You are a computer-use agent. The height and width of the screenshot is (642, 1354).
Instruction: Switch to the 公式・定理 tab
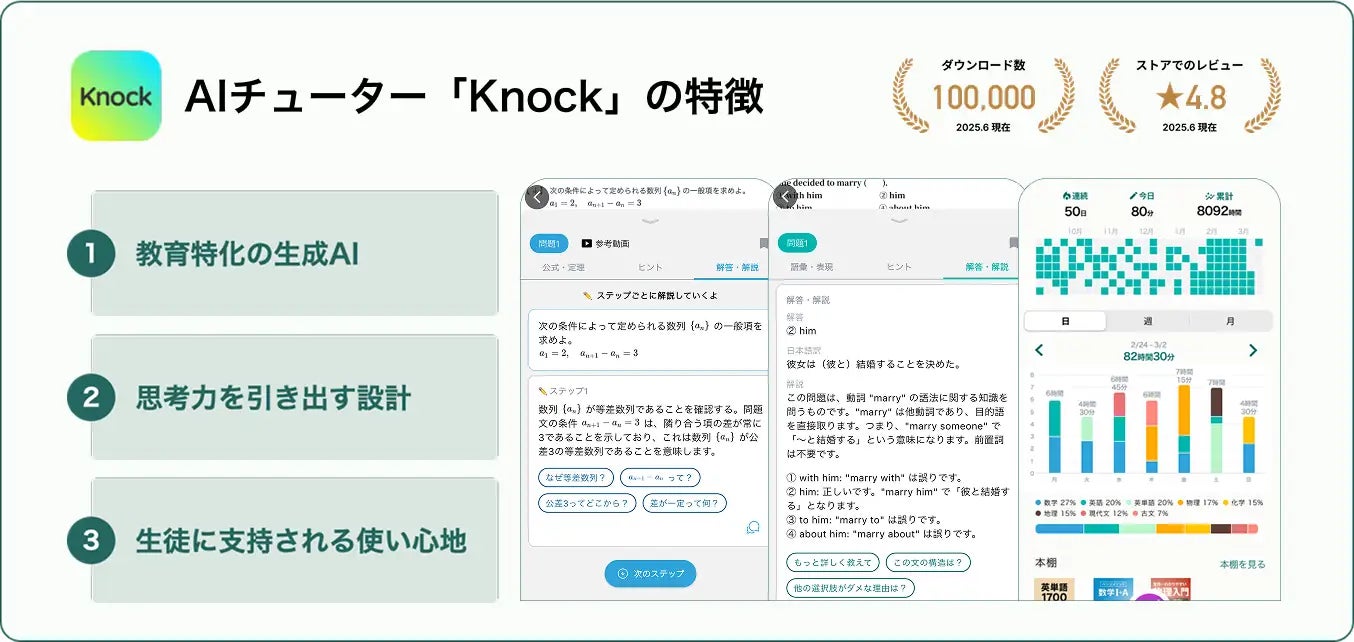coord(563,268)
